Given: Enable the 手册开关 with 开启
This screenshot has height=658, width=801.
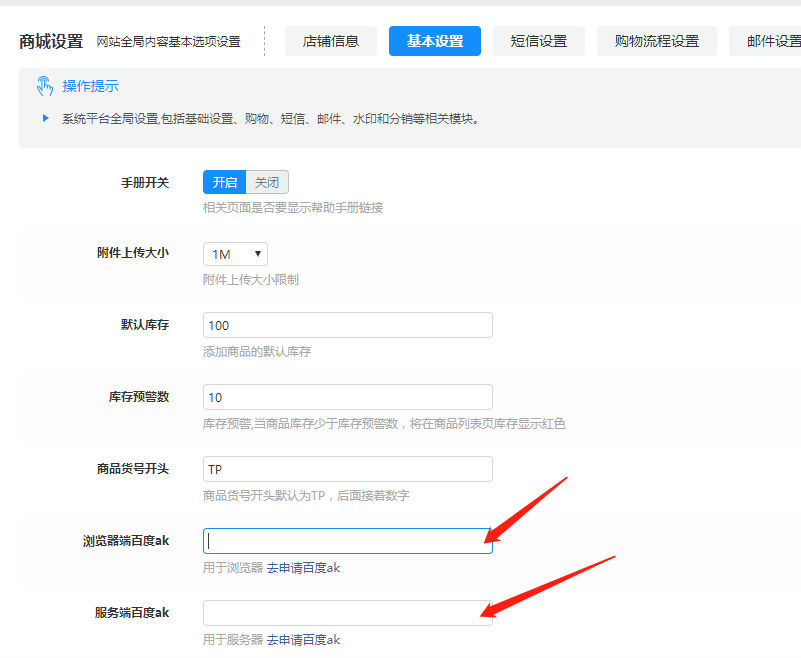Looking at the screenshot, I should [224, 182].
